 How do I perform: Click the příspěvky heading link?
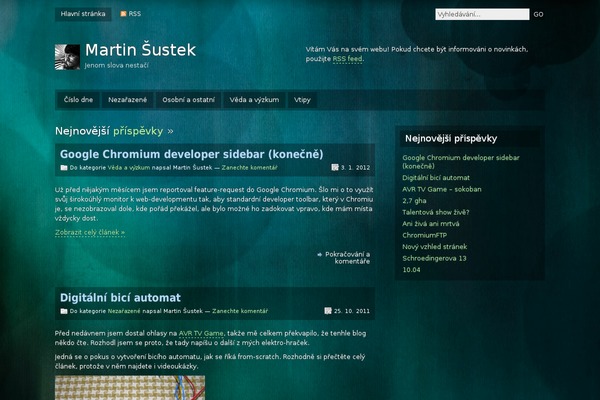[x=138, y=131]
